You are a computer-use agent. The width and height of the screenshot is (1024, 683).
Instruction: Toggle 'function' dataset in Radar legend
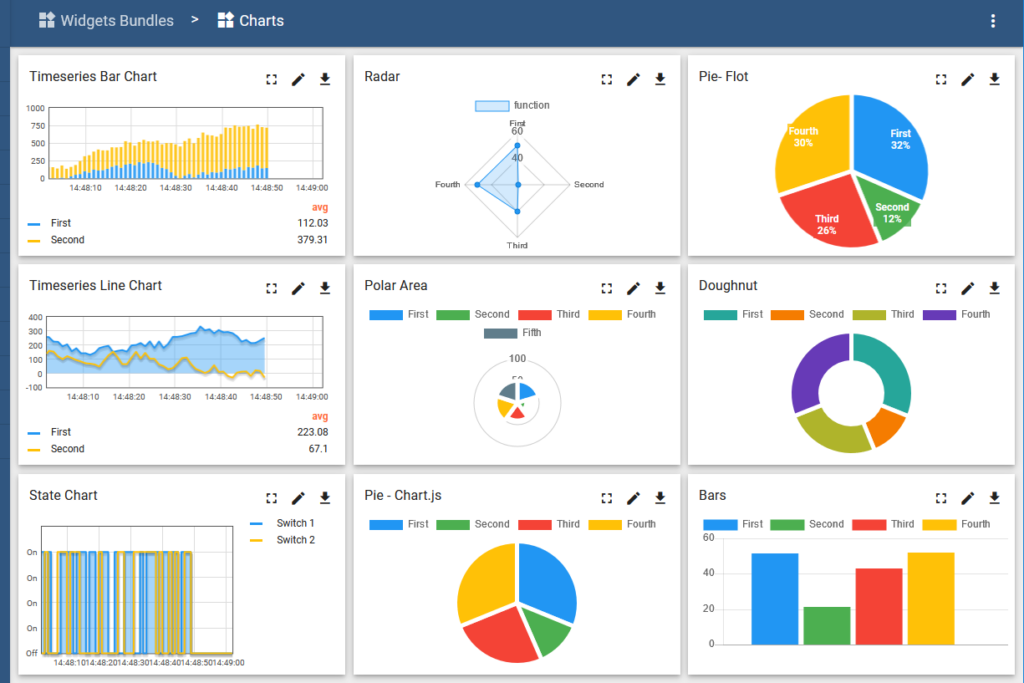(512, 105)
